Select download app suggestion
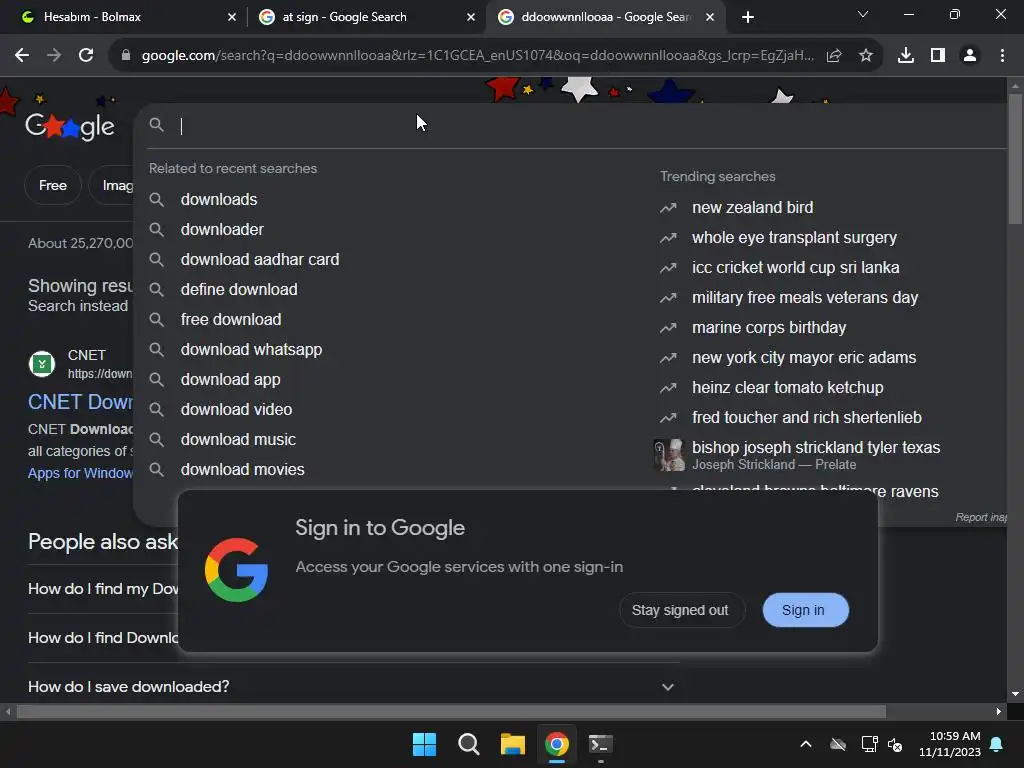Viewport: 1024px width, 768px height. [x=231, y=379]
